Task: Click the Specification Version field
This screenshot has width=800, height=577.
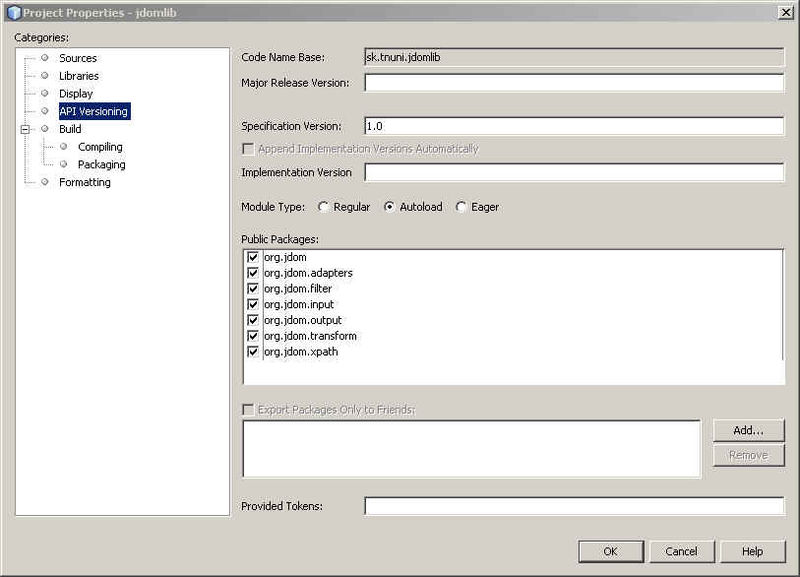Action: [573, 127]
